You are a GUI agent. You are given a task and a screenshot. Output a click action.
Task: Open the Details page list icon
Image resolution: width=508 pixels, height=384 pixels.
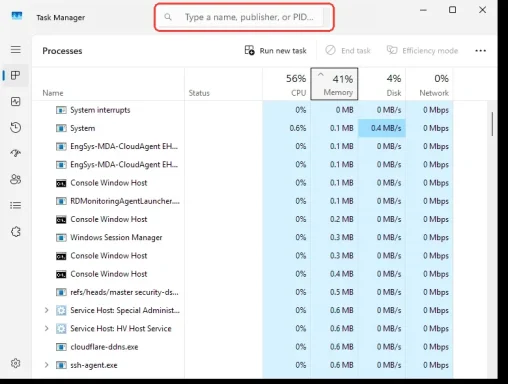(16, 205)
